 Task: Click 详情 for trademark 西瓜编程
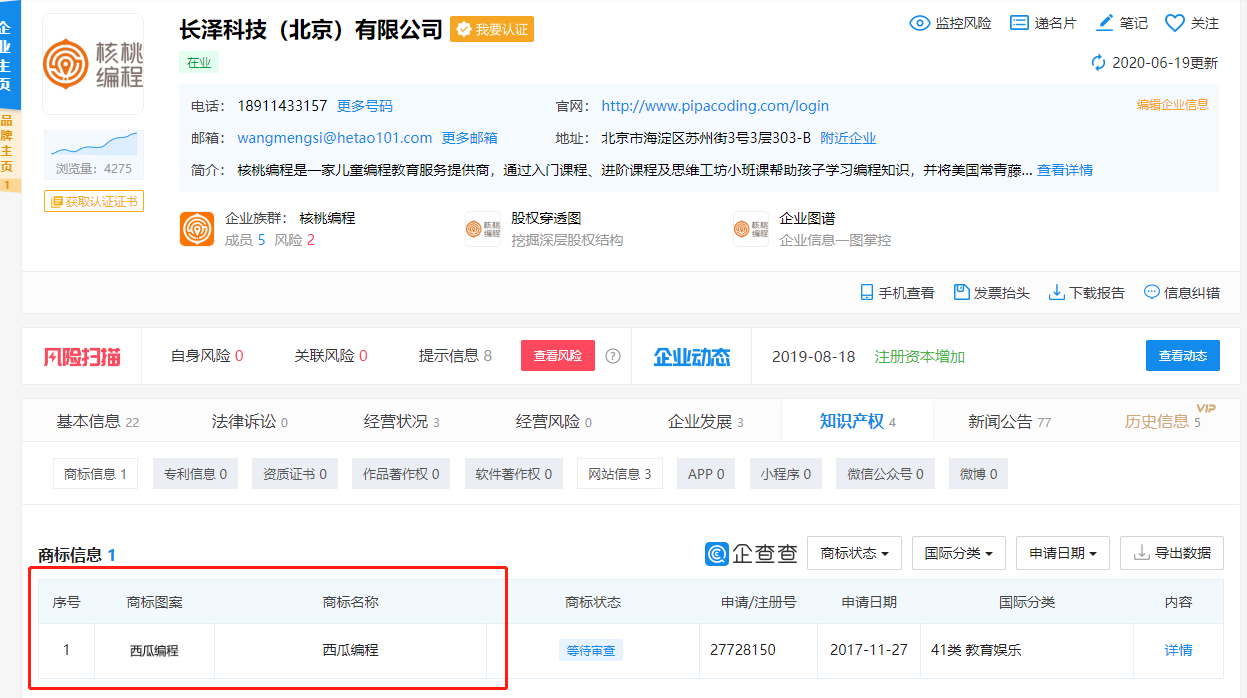1178,650
